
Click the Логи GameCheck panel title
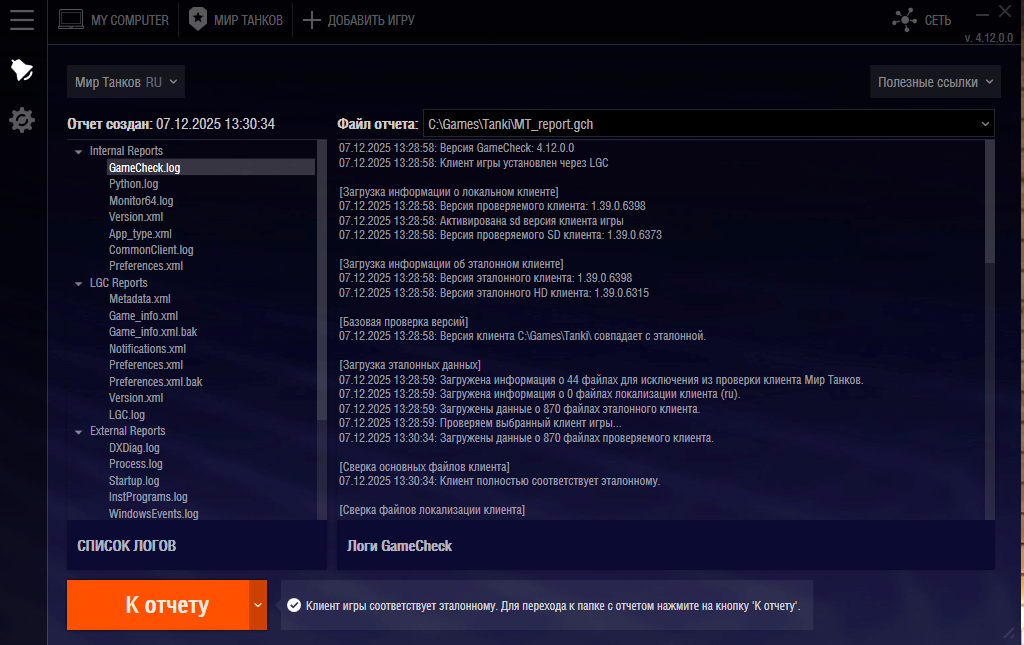[399, 546]
